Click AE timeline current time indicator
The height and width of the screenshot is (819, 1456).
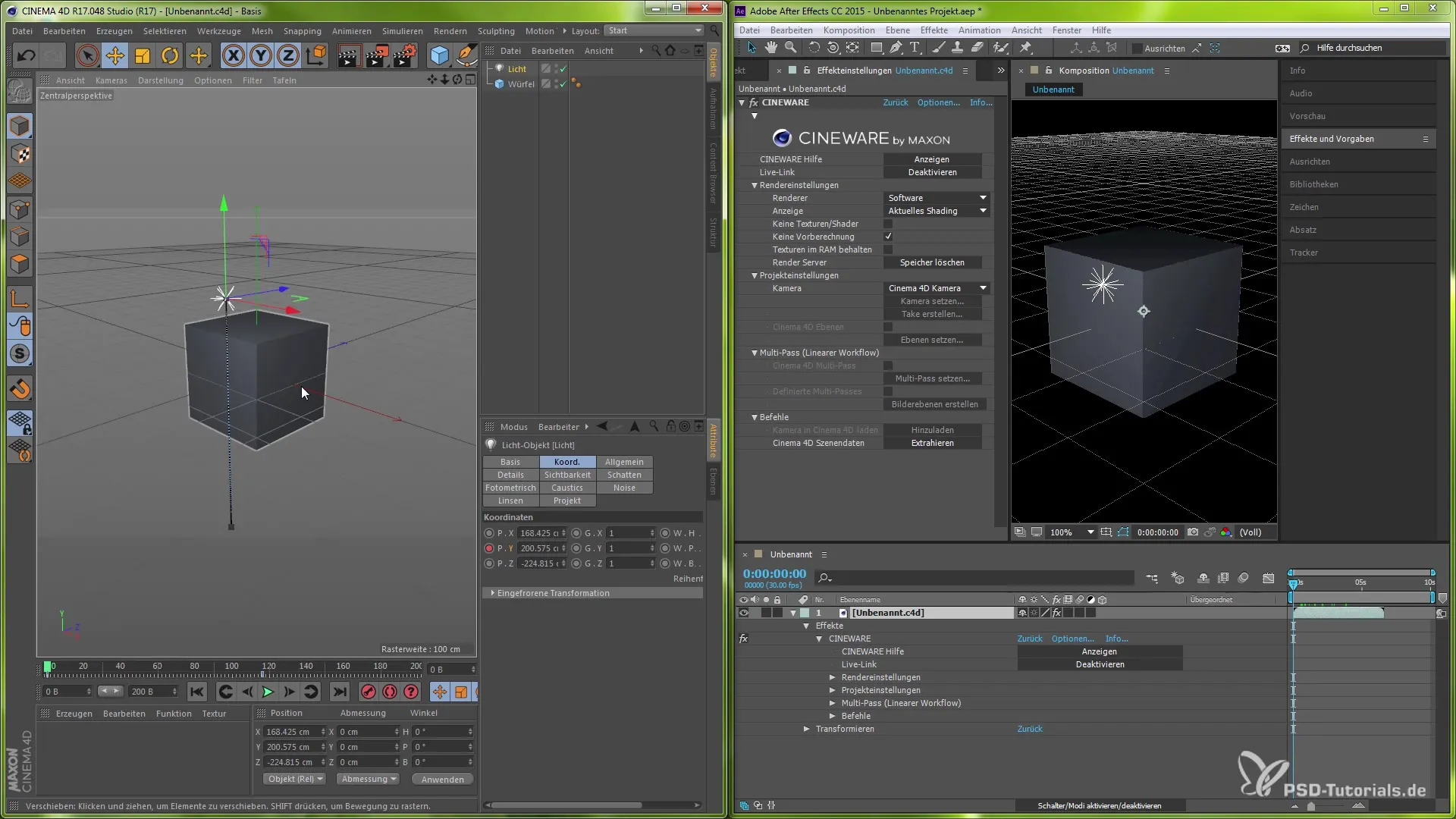tap(1293, 584)
